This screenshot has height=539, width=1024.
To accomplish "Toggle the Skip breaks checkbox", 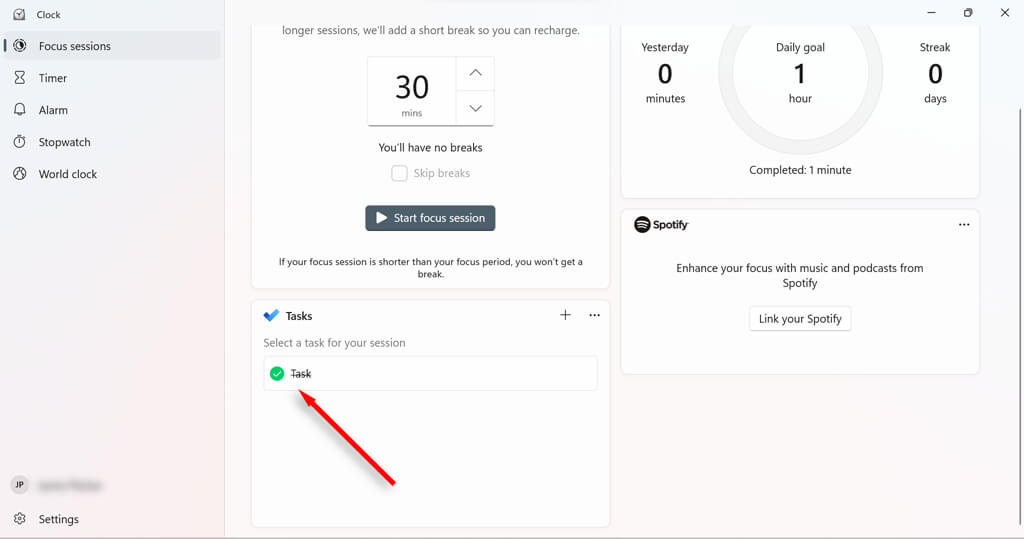I will [x=399, y=173].
